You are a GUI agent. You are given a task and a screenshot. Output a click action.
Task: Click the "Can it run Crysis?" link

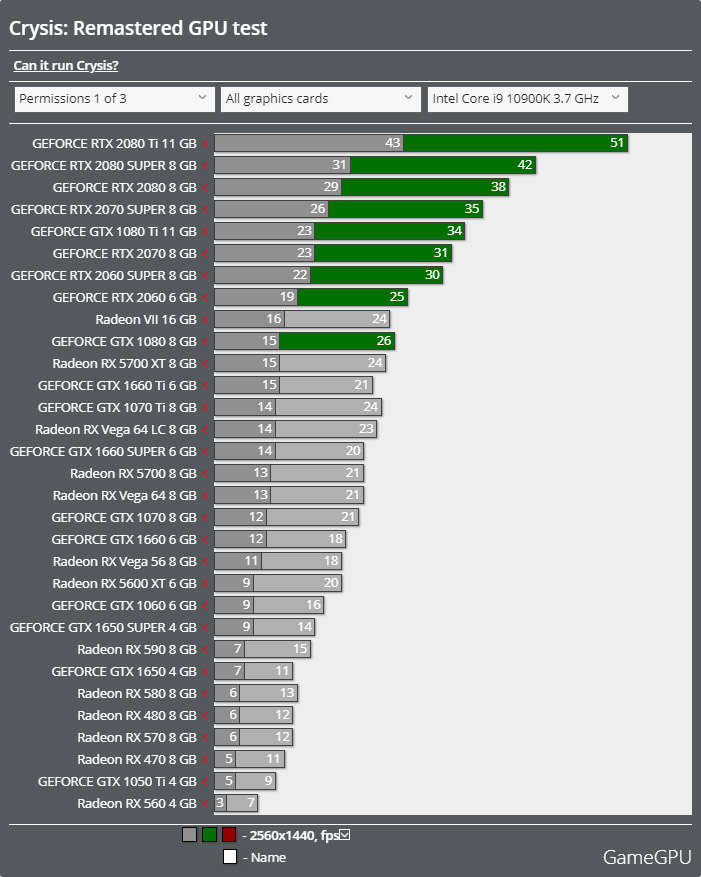(66, 65)
